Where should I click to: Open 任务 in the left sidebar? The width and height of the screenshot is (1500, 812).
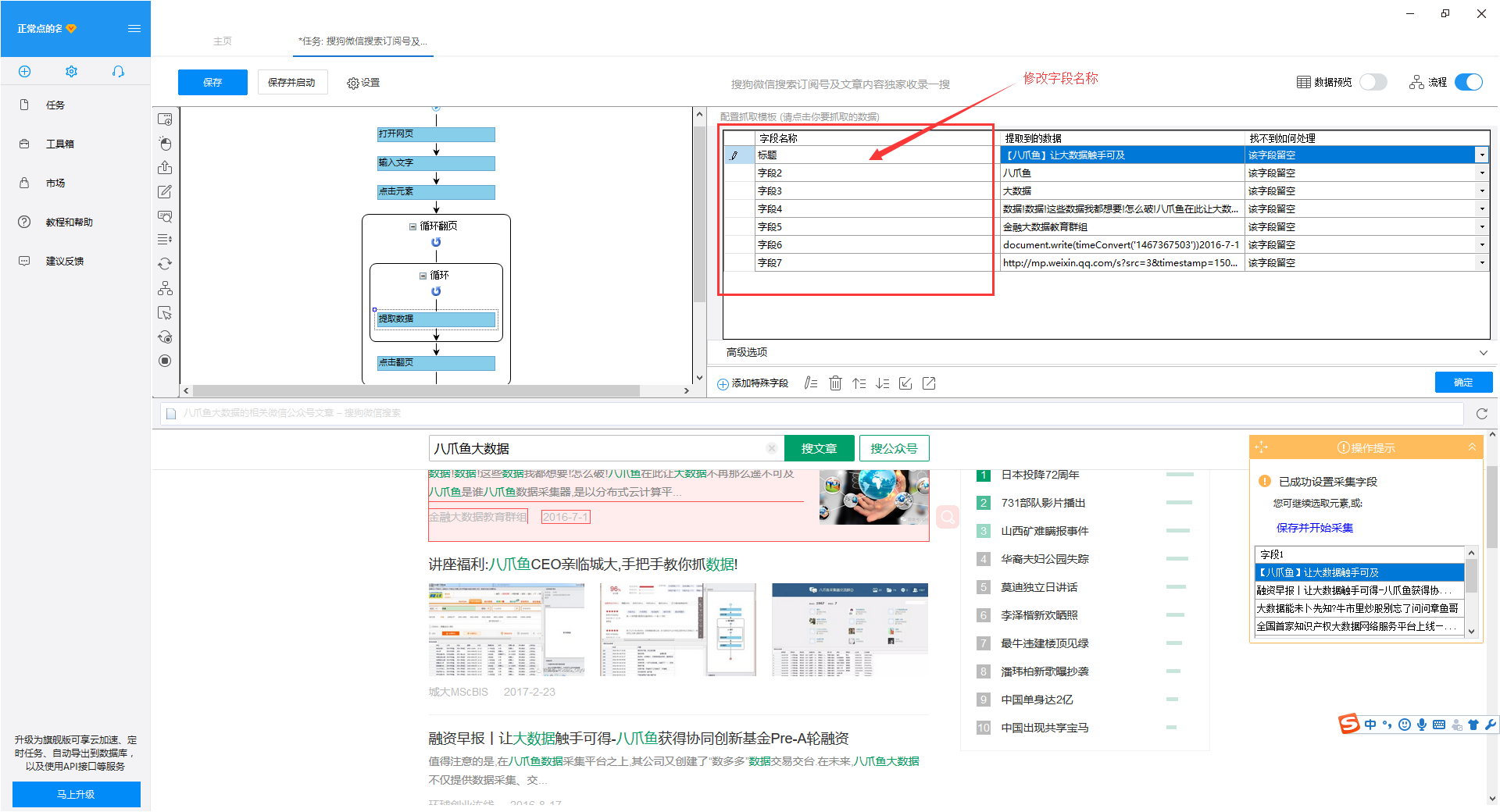point(55,105)
